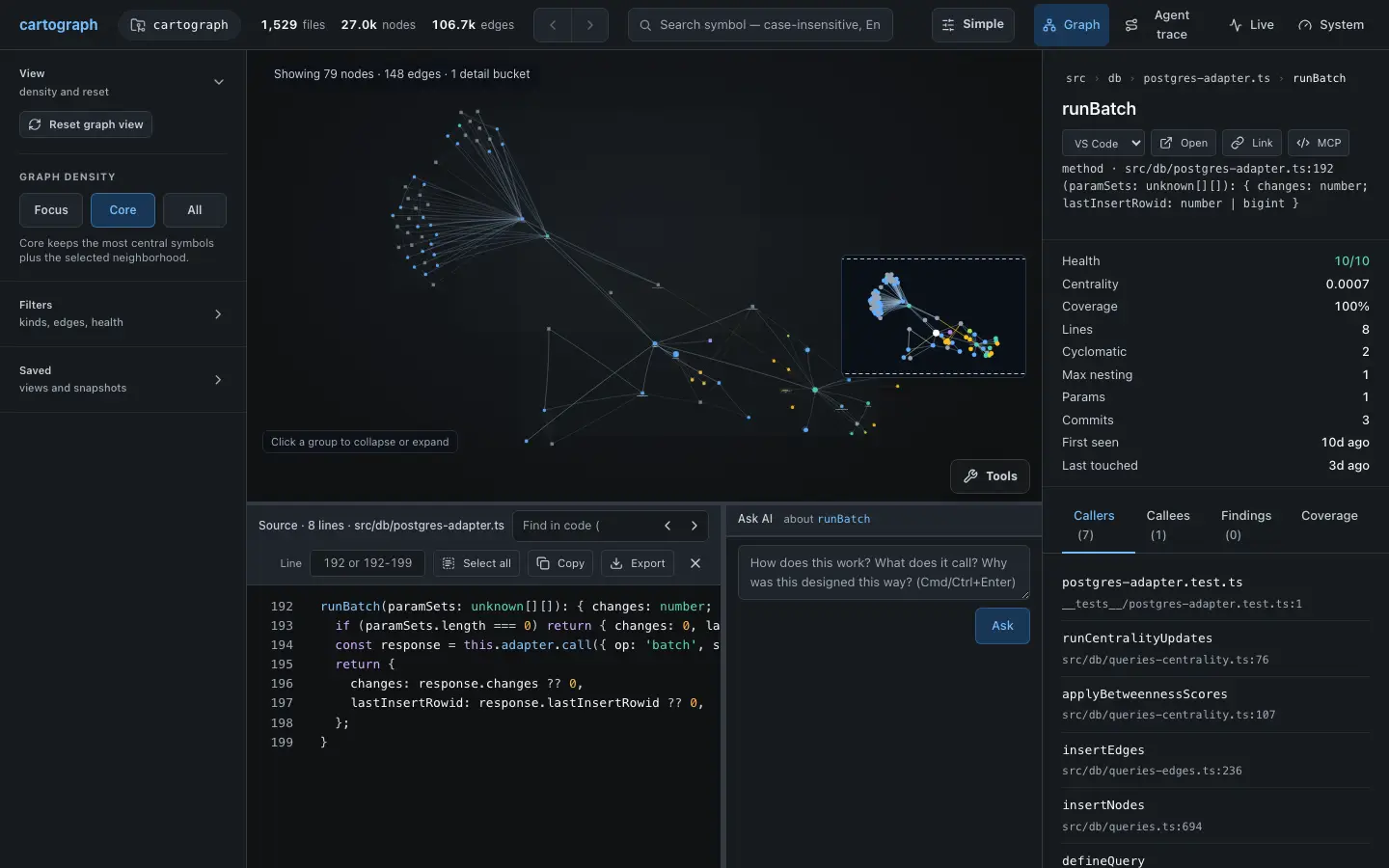Export the source code
Image resolution: width=1389 pixels, height=868 pixels.
pos(638,563)
